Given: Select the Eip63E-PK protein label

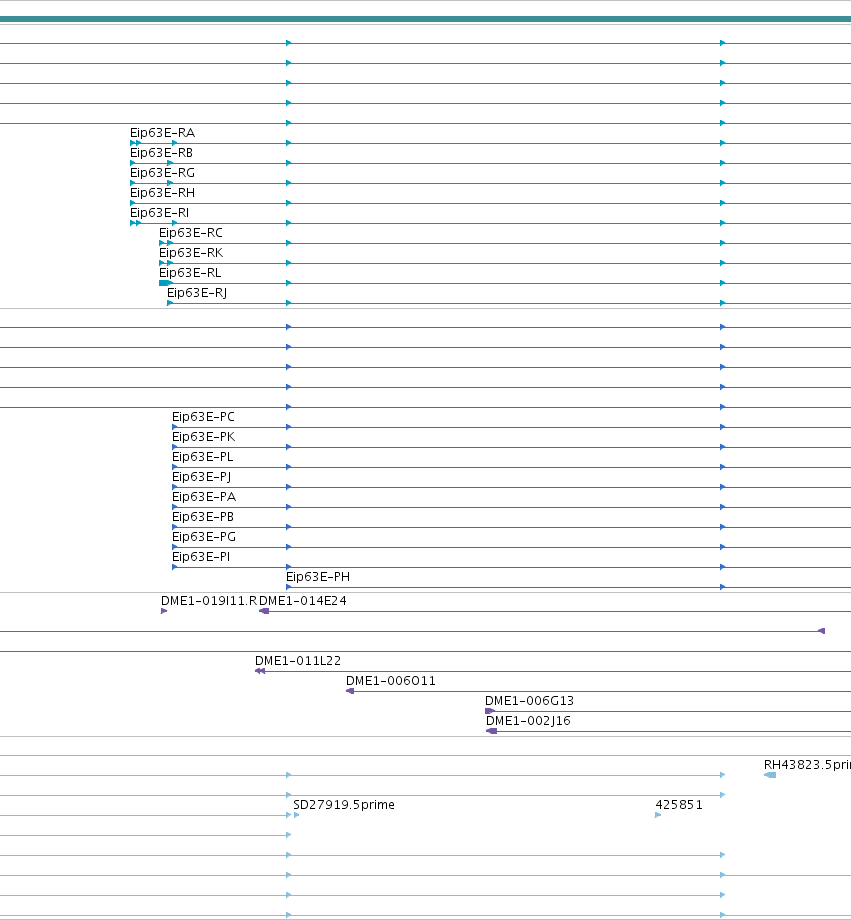Looking at the screenshot, I should [x=203, y=437].
